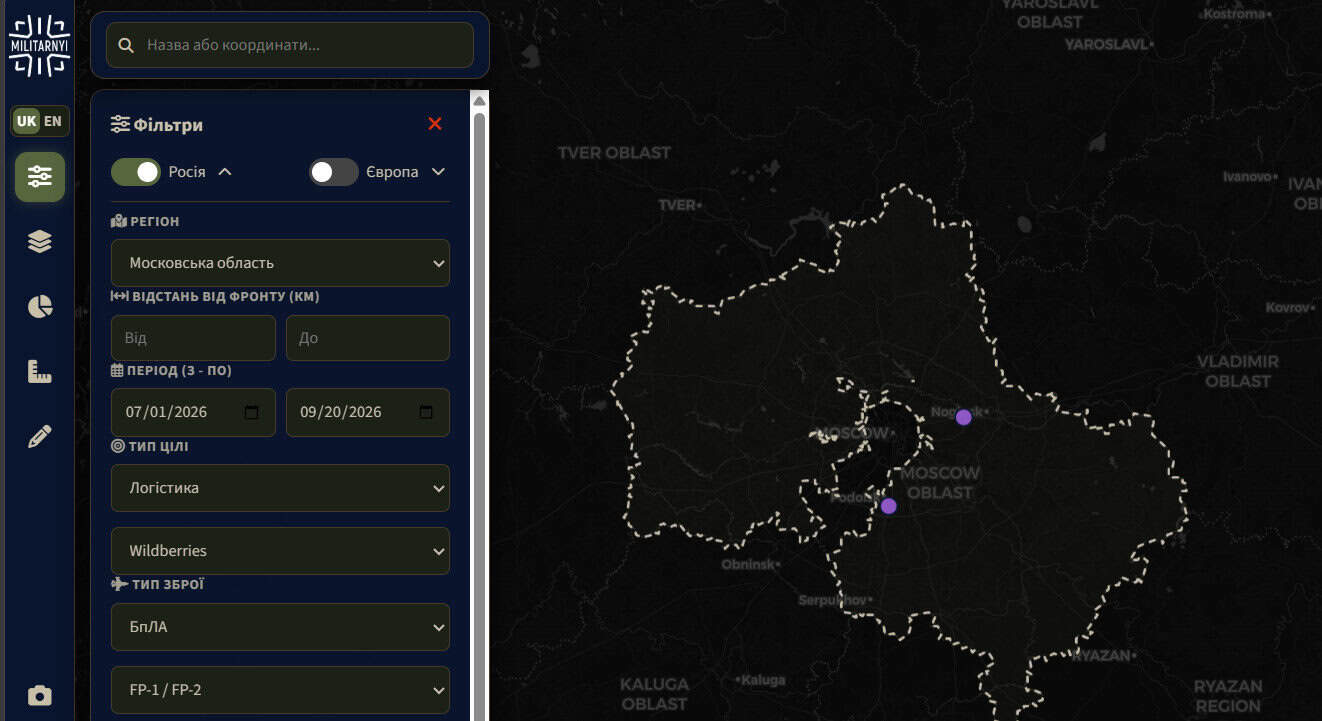The image size is (1322, 721).
Task: Open the Wildberries dropdown
Action: click(x=280, y=551)
